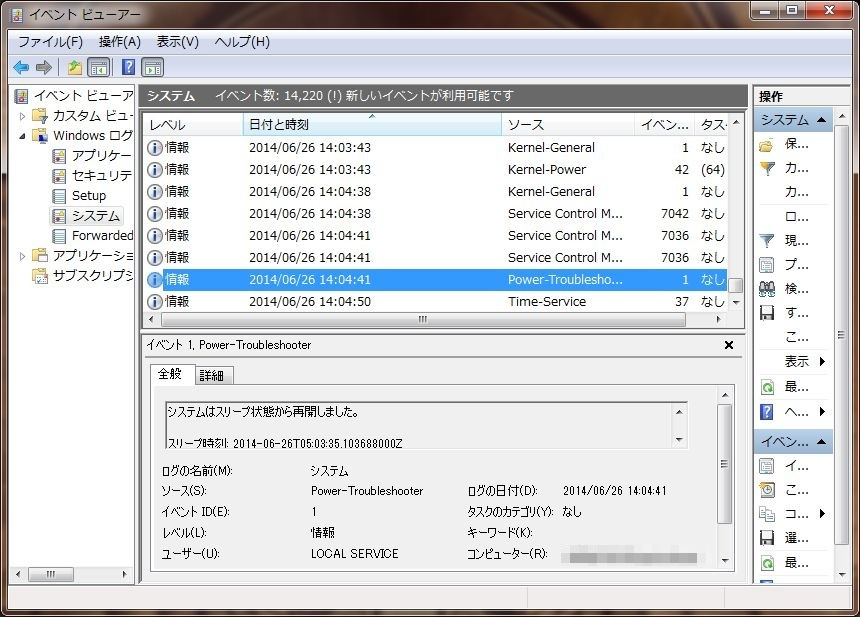This screenshot has height=617, width=860.
Task: Toggle the show/hide action pane icon
Action: pos(153,67)
